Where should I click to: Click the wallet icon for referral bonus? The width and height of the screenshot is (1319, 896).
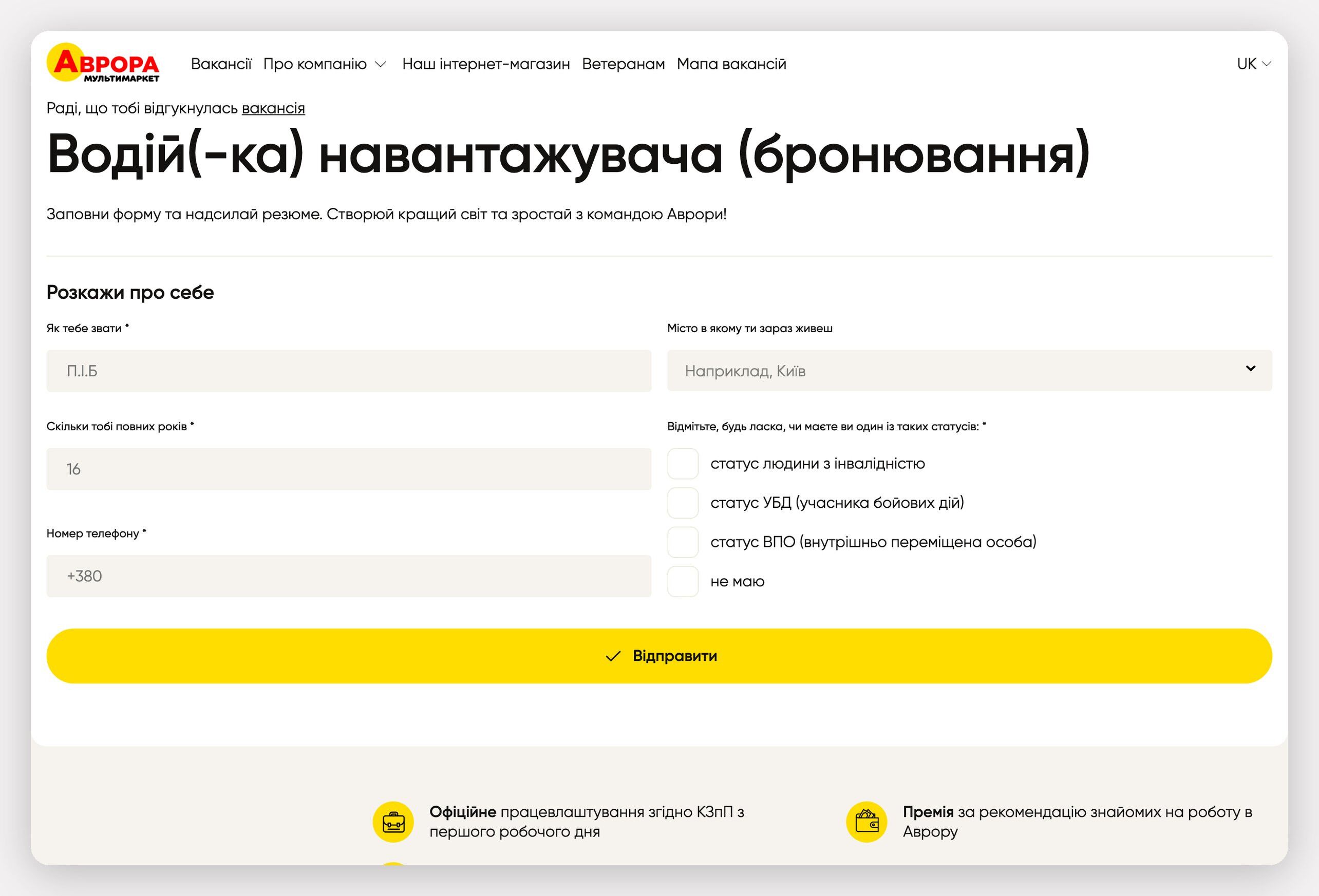(866, 822)
